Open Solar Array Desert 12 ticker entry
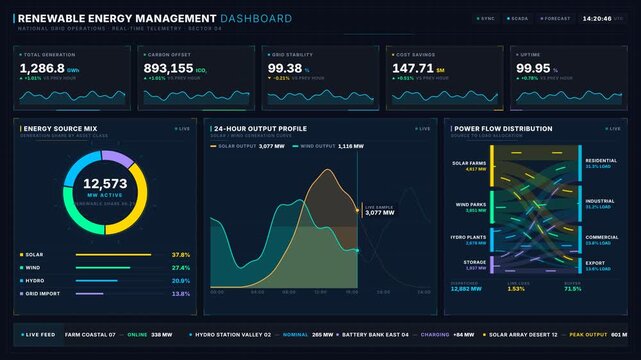 (555, 335)
